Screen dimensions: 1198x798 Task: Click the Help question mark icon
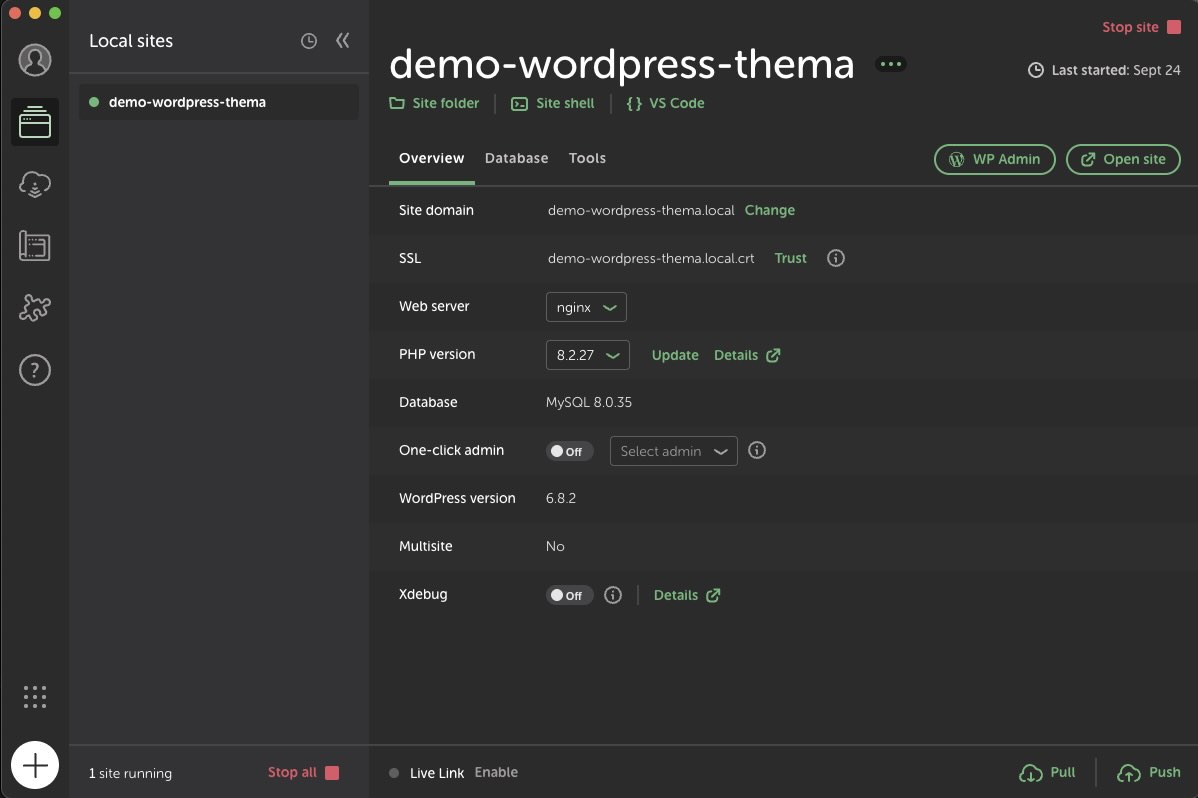(x=35, y=370)
